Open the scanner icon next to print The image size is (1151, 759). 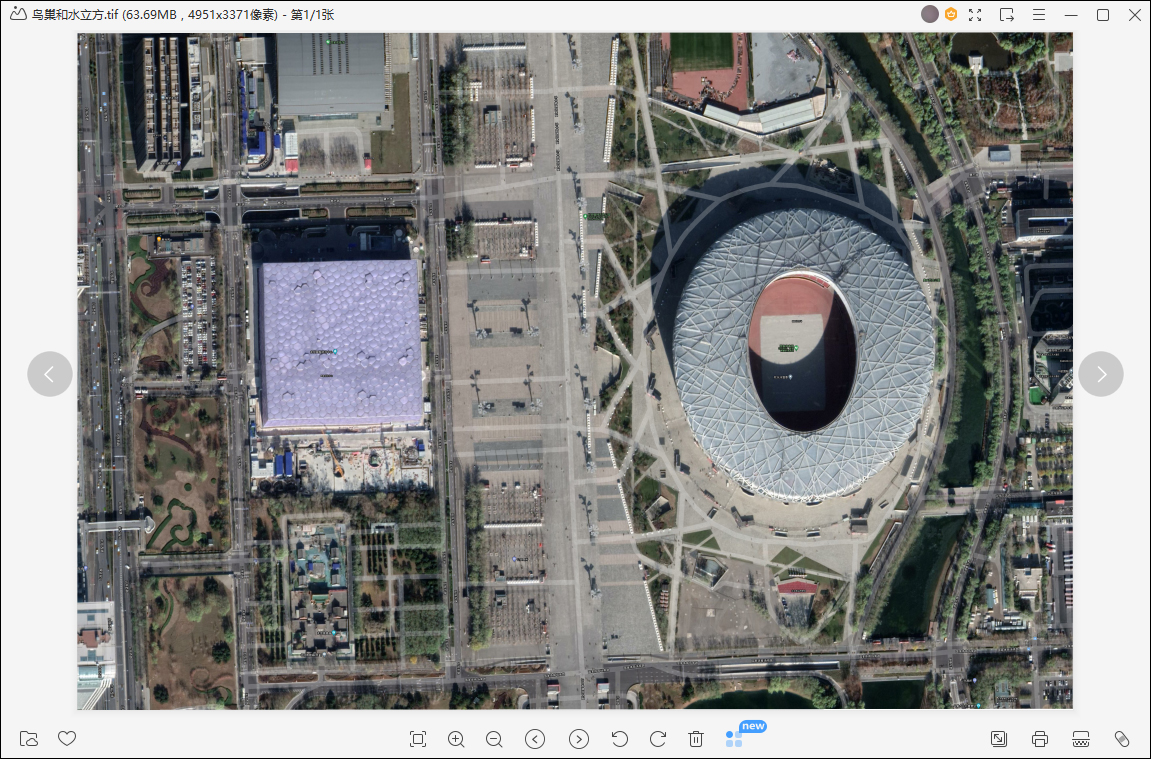[1081, 739]
